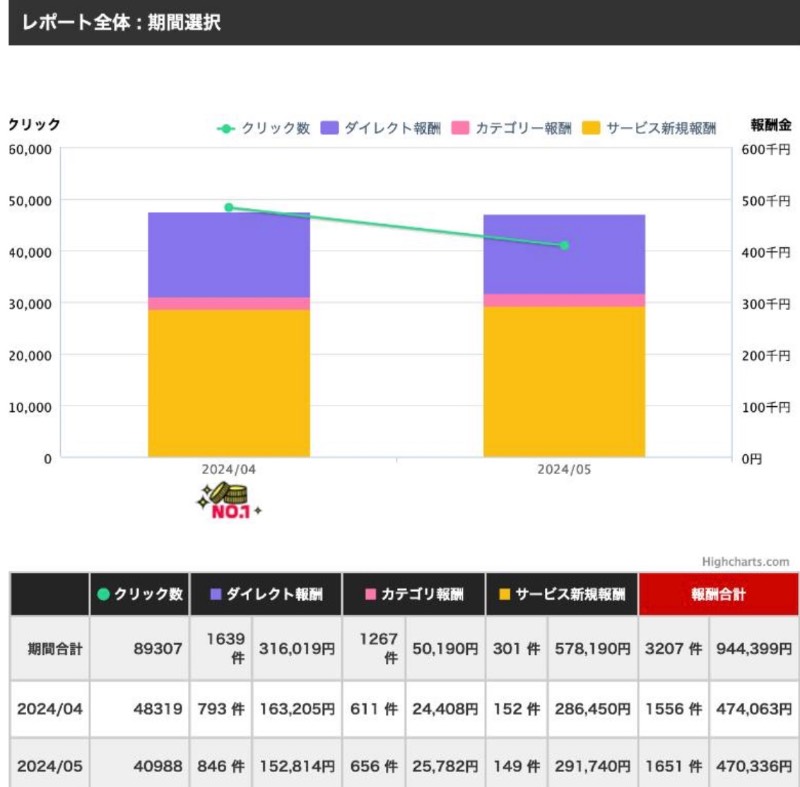Viewport: 800px width, 787px height.
Task: Click the green click-count point for 2024/04
Action: [x=229, y=208]
